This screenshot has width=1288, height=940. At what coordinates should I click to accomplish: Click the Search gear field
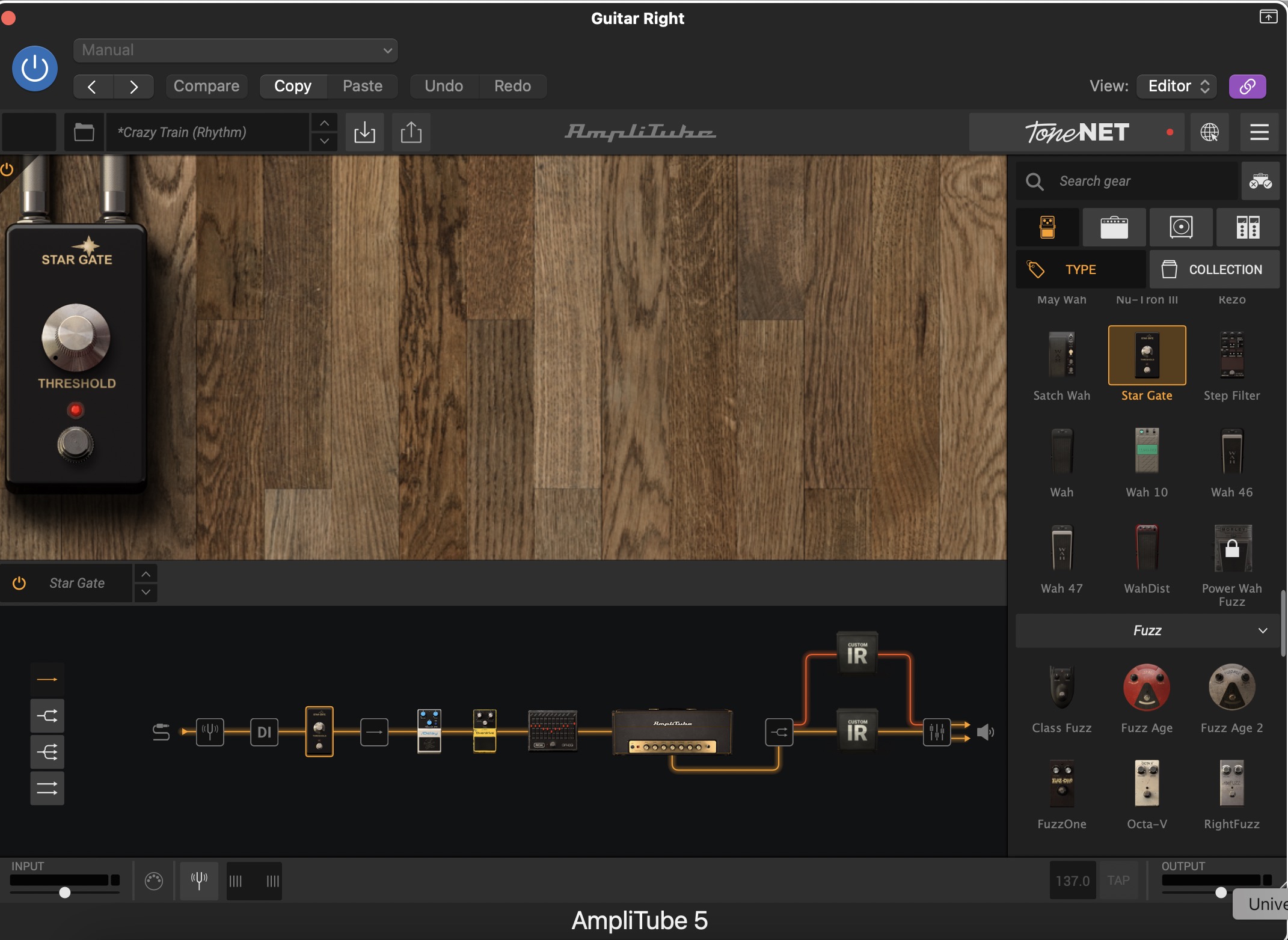[x=1128, y=181]
